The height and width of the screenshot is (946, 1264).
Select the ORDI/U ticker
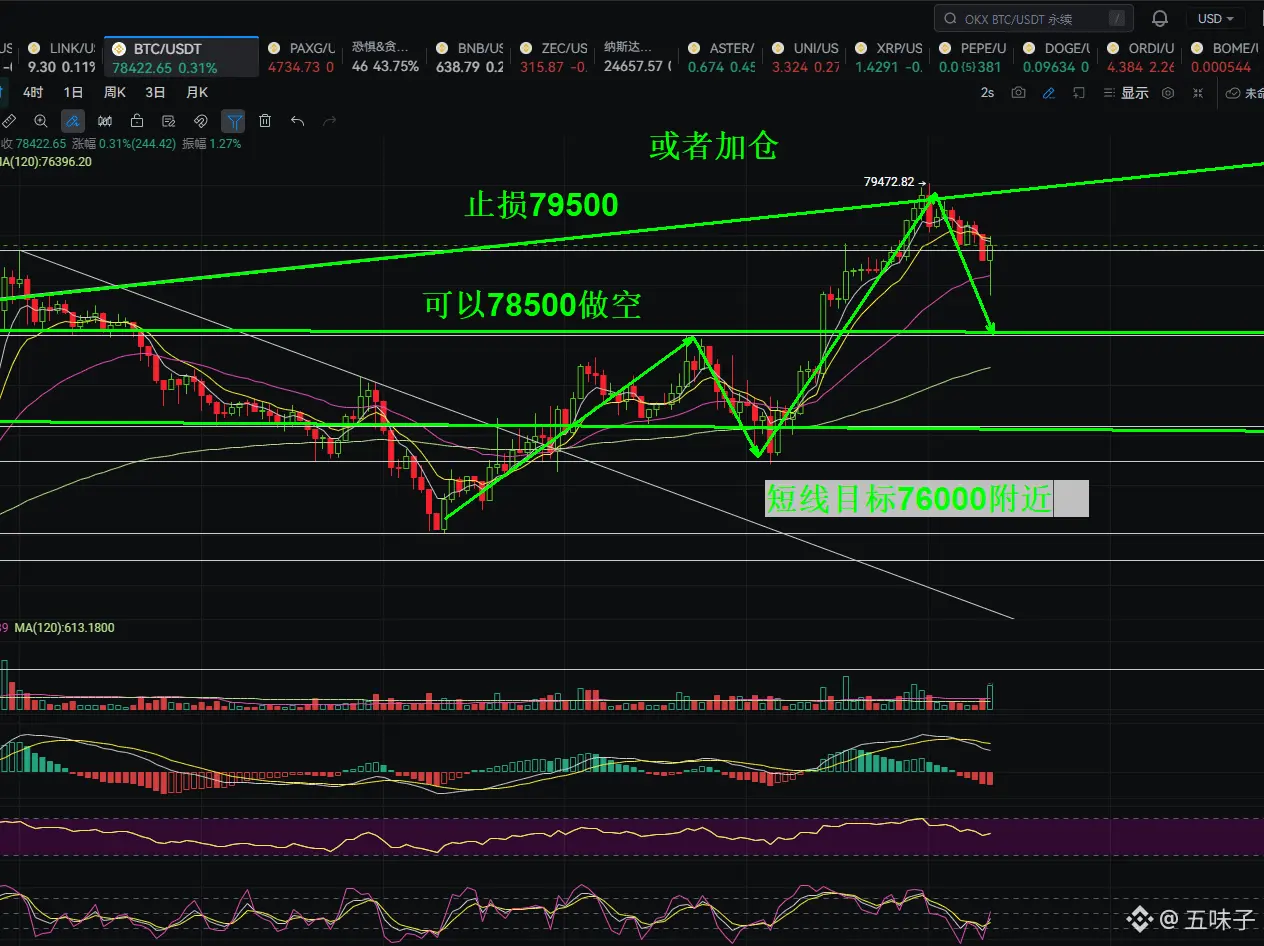pyautogui.click(x=1141, y=57)
